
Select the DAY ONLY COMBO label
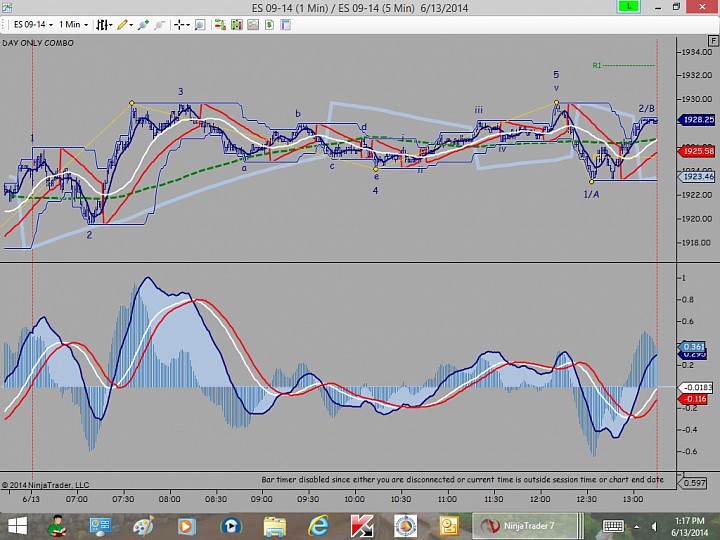38,43
